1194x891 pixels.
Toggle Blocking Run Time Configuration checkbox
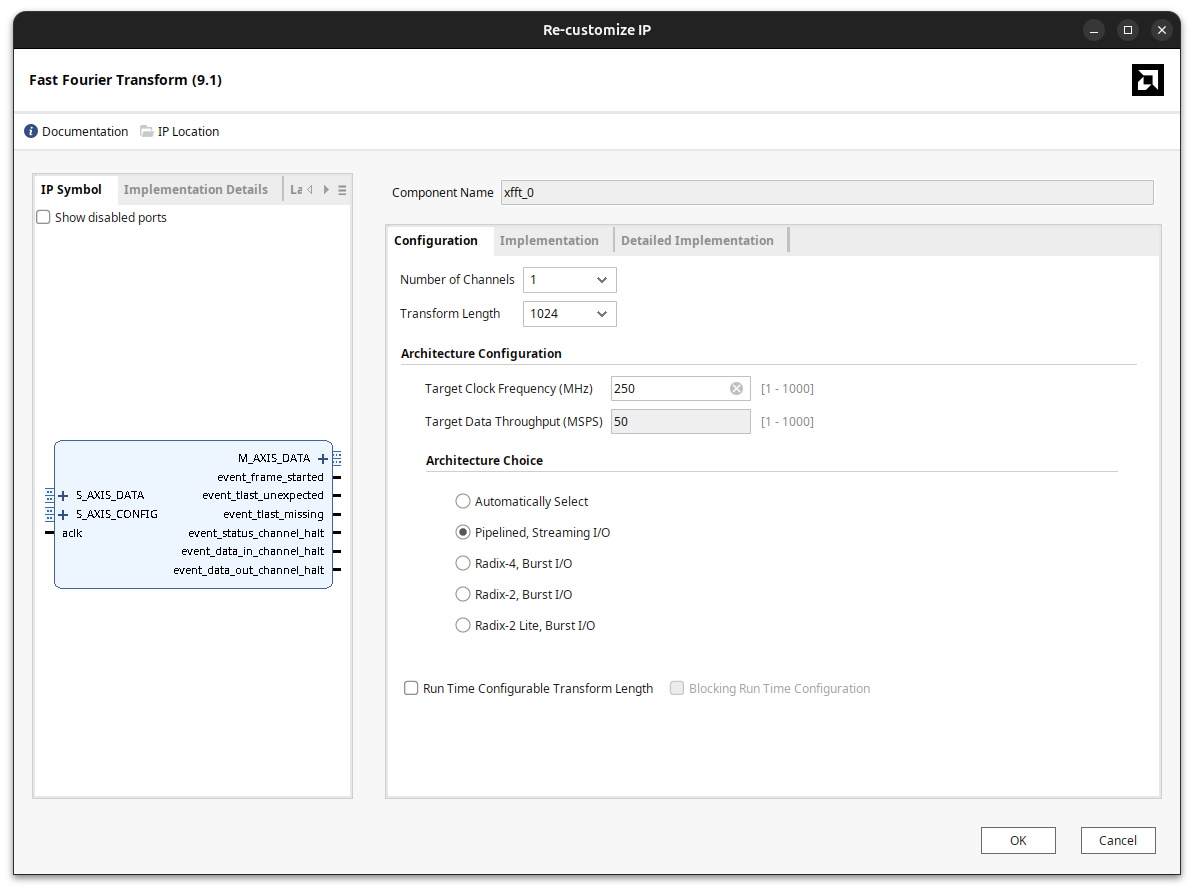(x=677, y=688)
